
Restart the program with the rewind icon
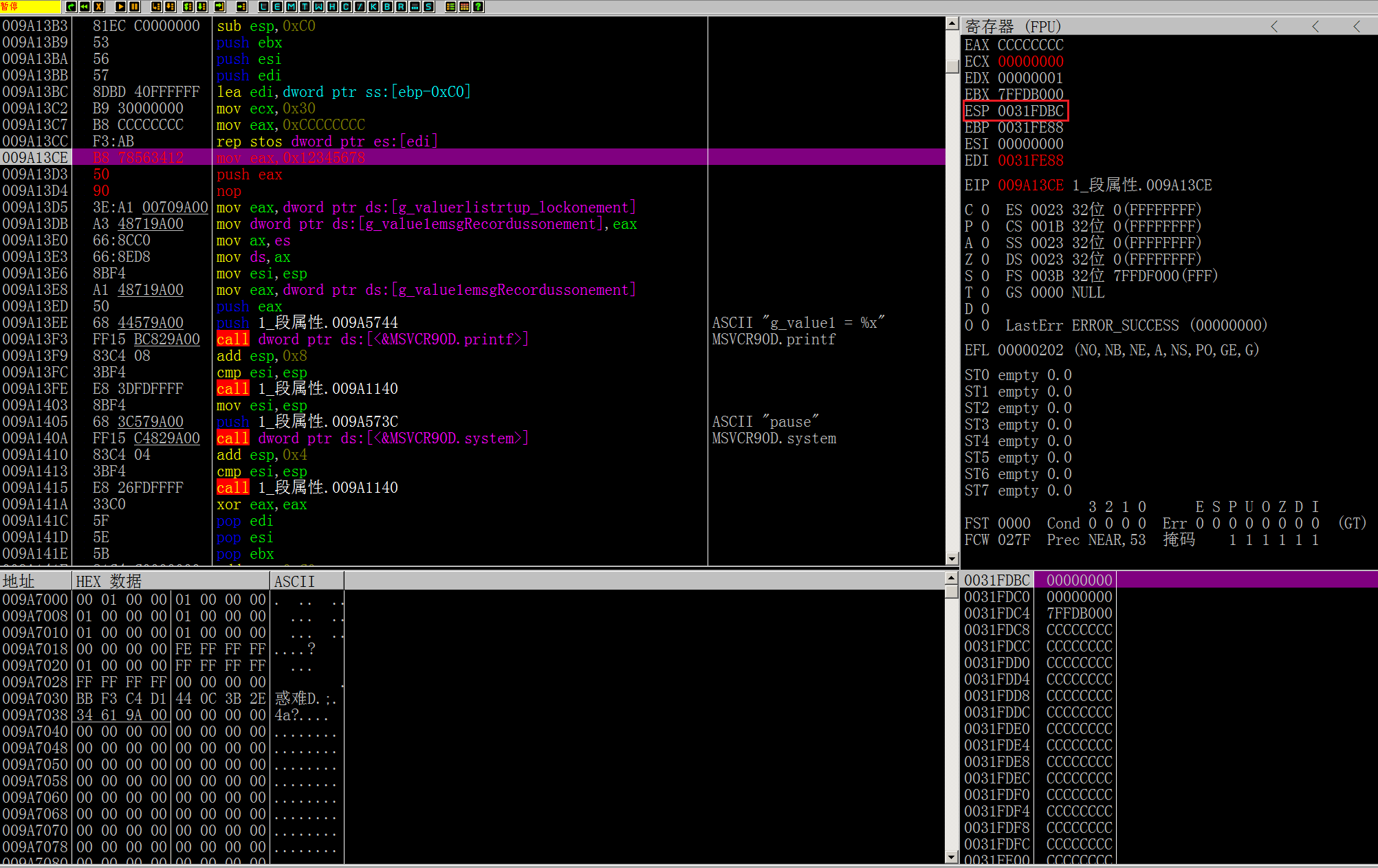[85, 7]
